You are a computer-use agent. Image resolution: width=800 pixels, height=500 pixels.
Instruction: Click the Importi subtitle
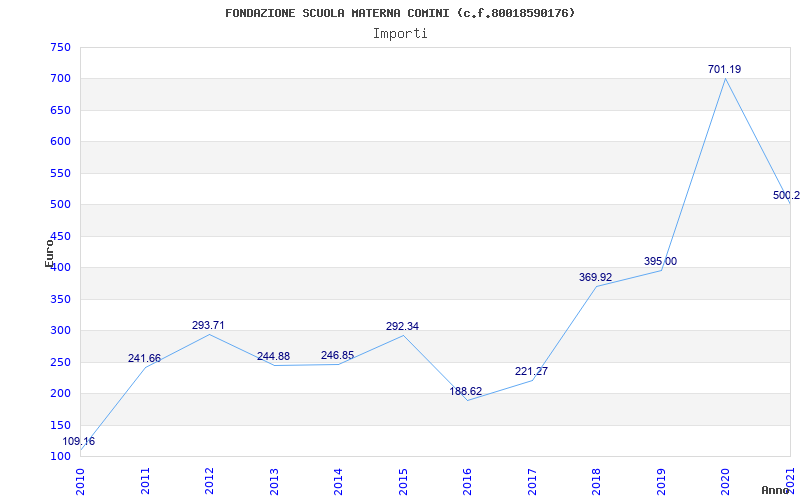[x=400, y=34]
